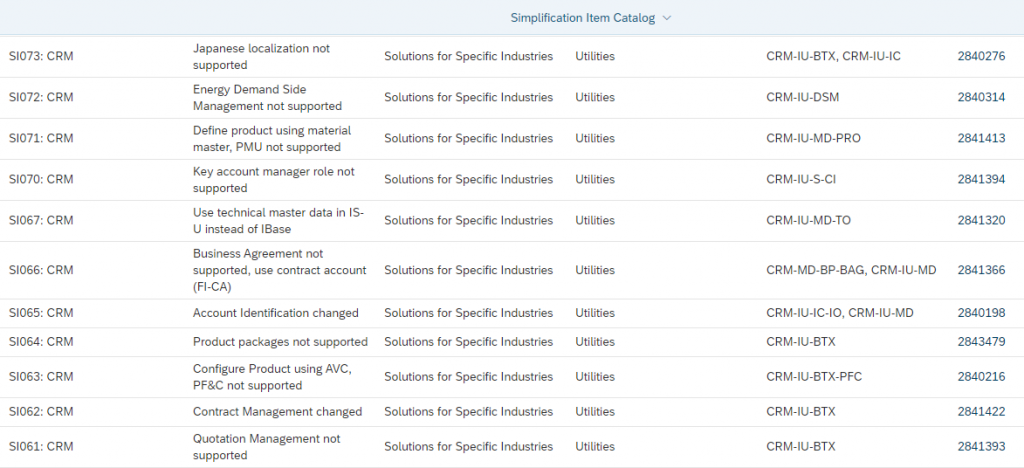Open SAP note 2841394
Image resolution: width=1024 pixels, height=468 pixels.
coord(982,179)
